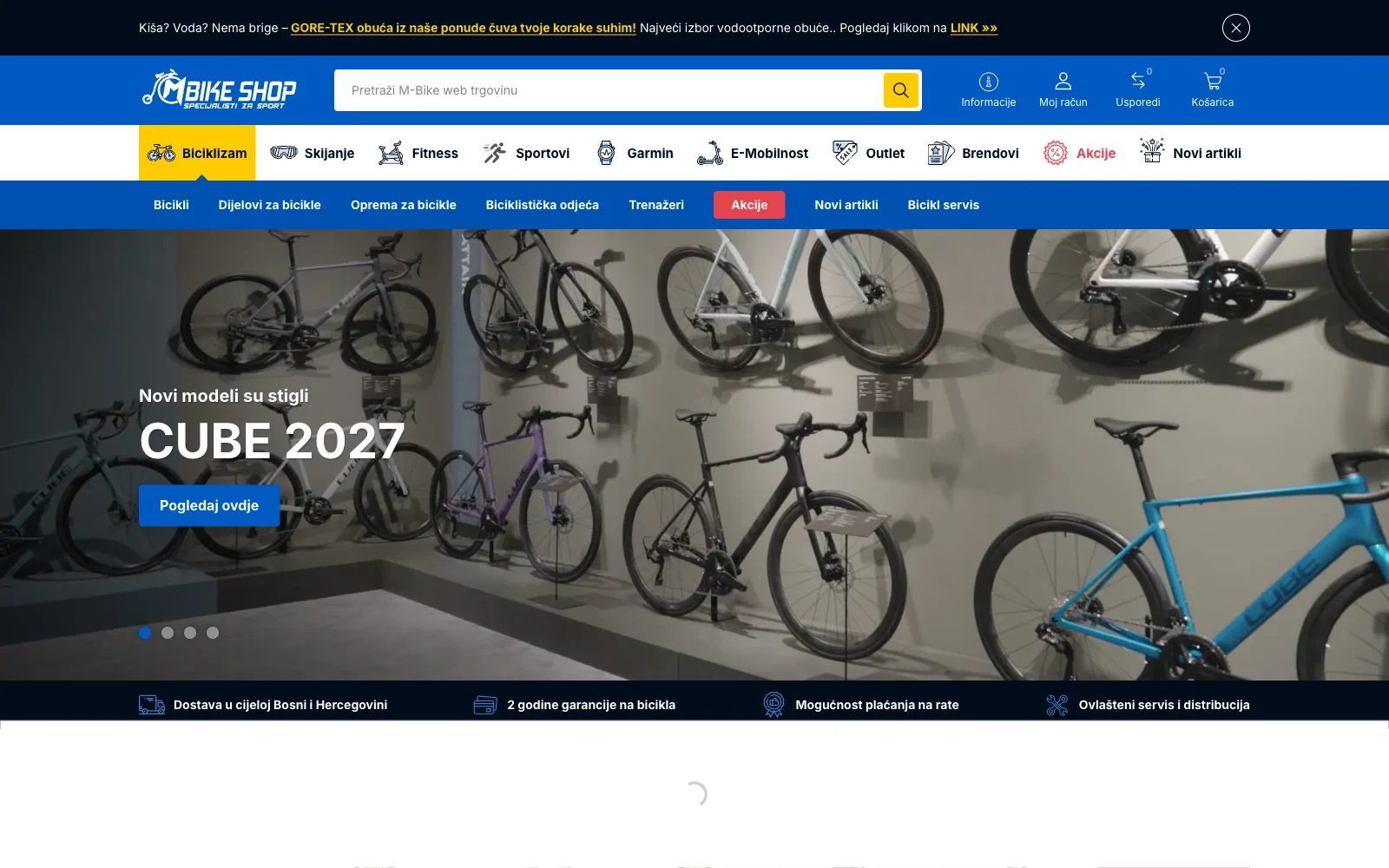The height and width of the screenshot is (868, 1389).
Task: Click the red Akcije submenu button
Action: coord(749,205)
